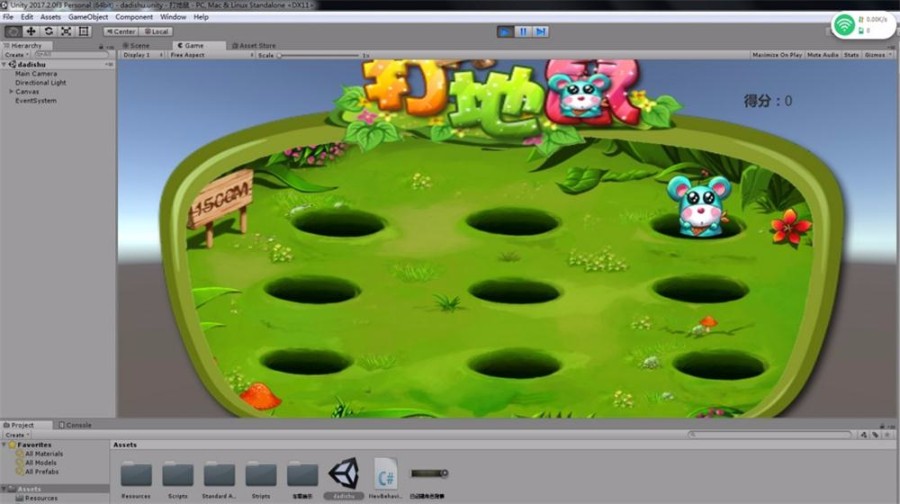The image size is (900, 504).
Task: Open the Window menu
Action: (x=173, y=17)
